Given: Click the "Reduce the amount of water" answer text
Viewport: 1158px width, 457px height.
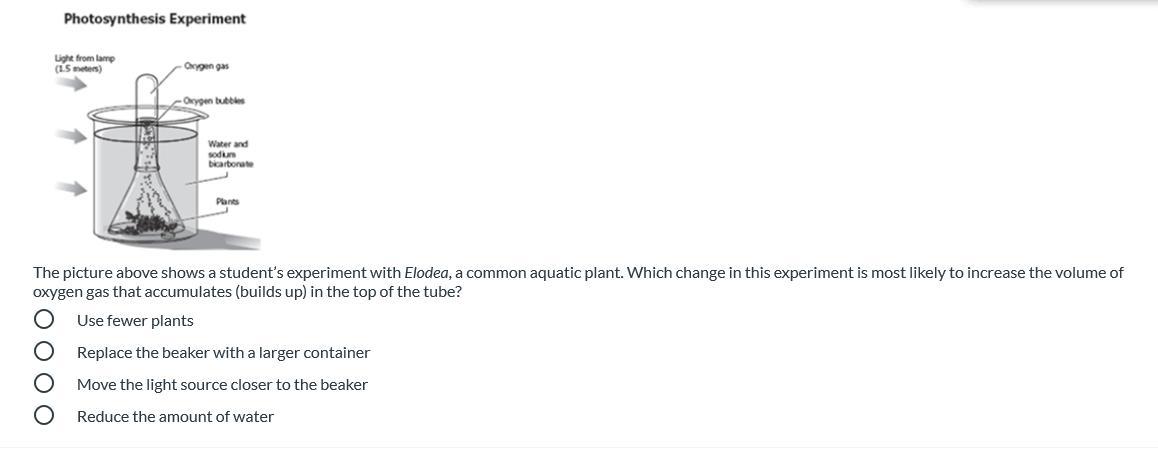Looking at the screenshot, I should (x=175, y=416).
